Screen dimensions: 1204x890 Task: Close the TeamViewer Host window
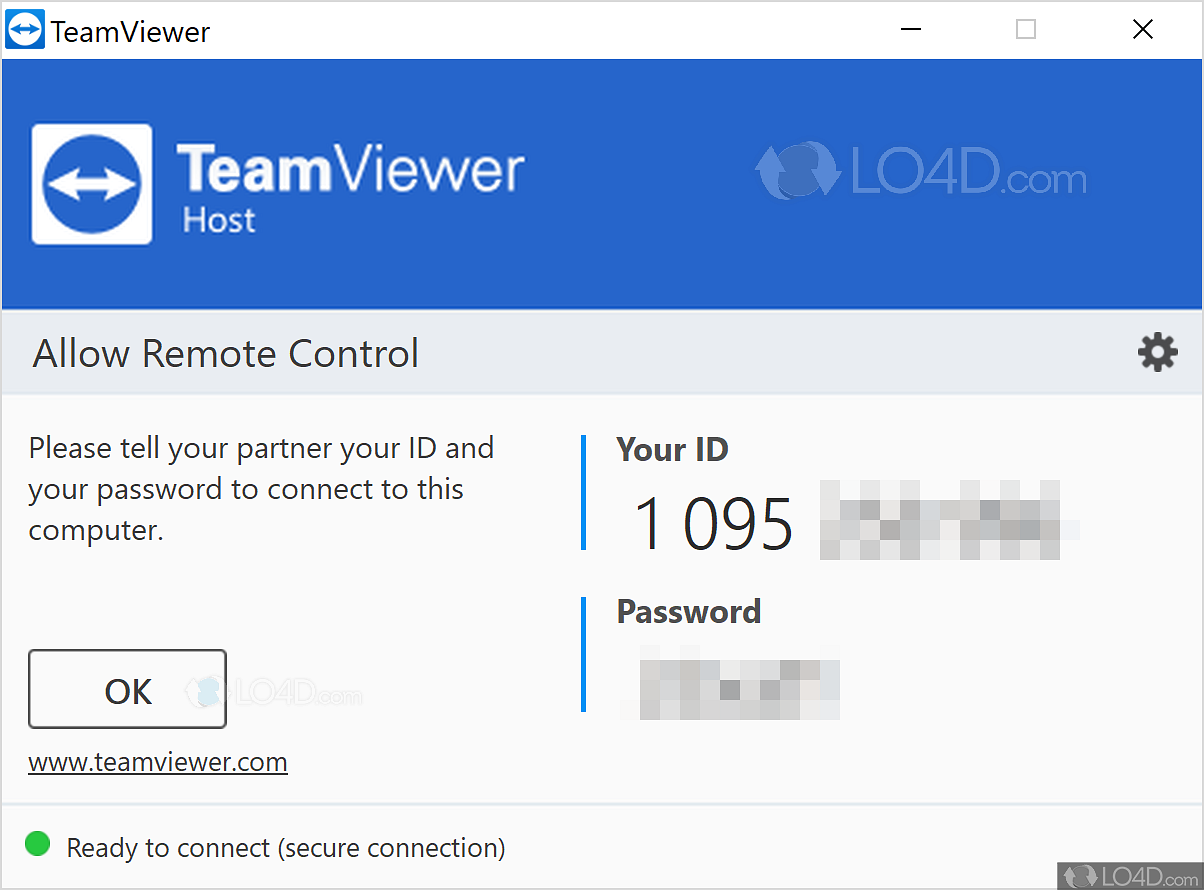coord(1142,30)
